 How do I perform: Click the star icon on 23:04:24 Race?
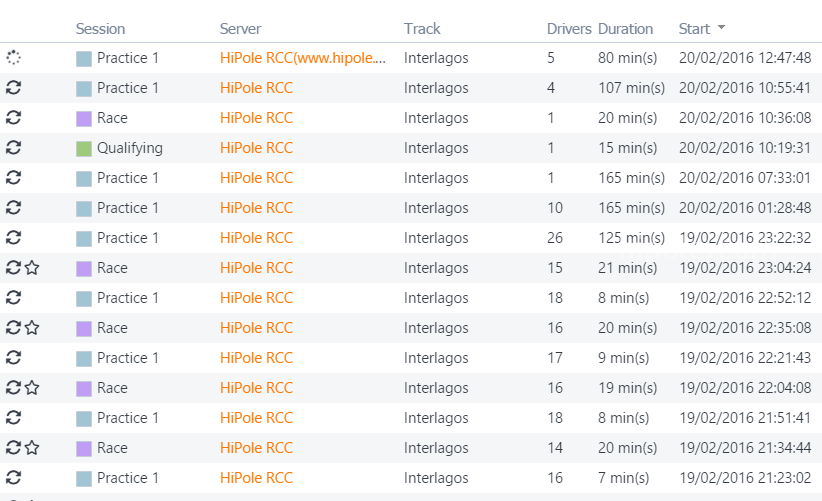pos(33,268)
